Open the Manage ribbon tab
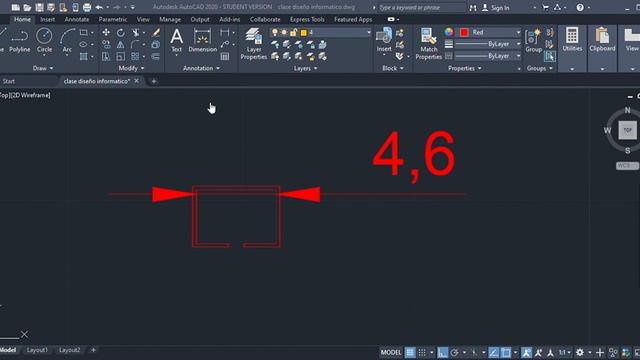 pyautogui.click(x=170, y=19)
